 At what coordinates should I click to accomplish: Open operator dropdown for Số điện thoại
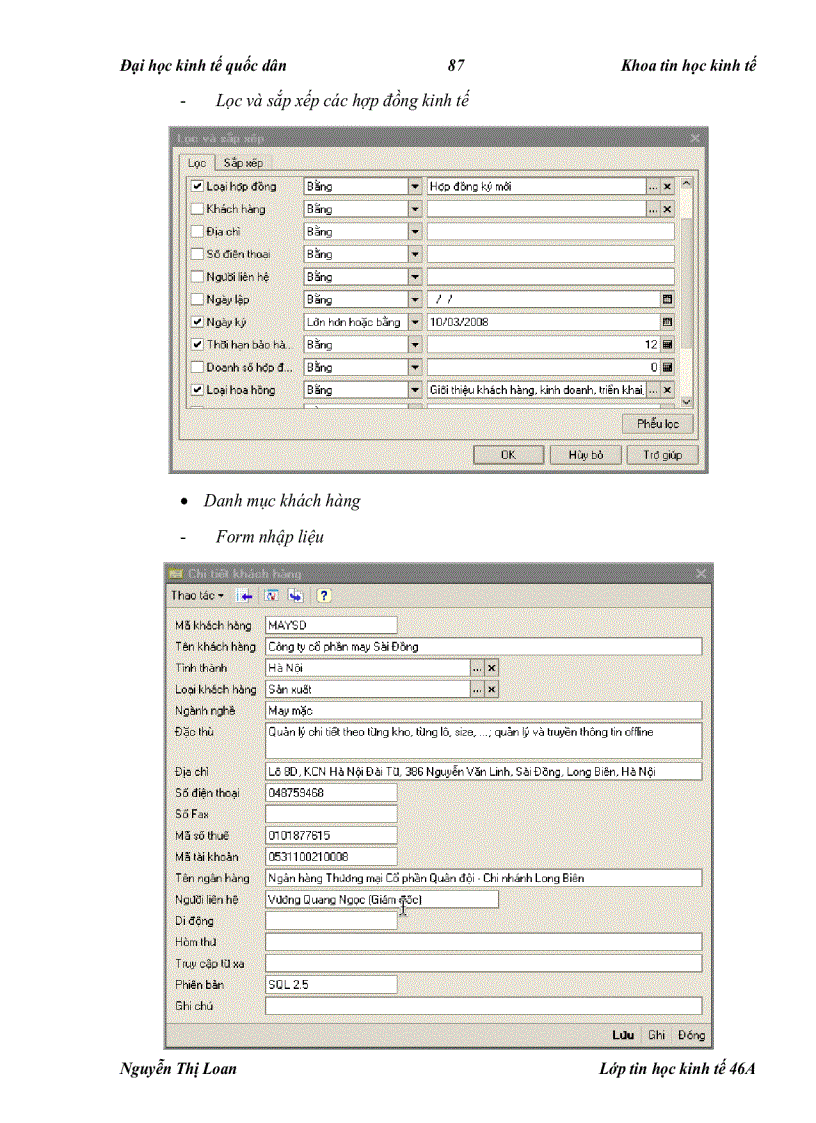pos(415,254)
